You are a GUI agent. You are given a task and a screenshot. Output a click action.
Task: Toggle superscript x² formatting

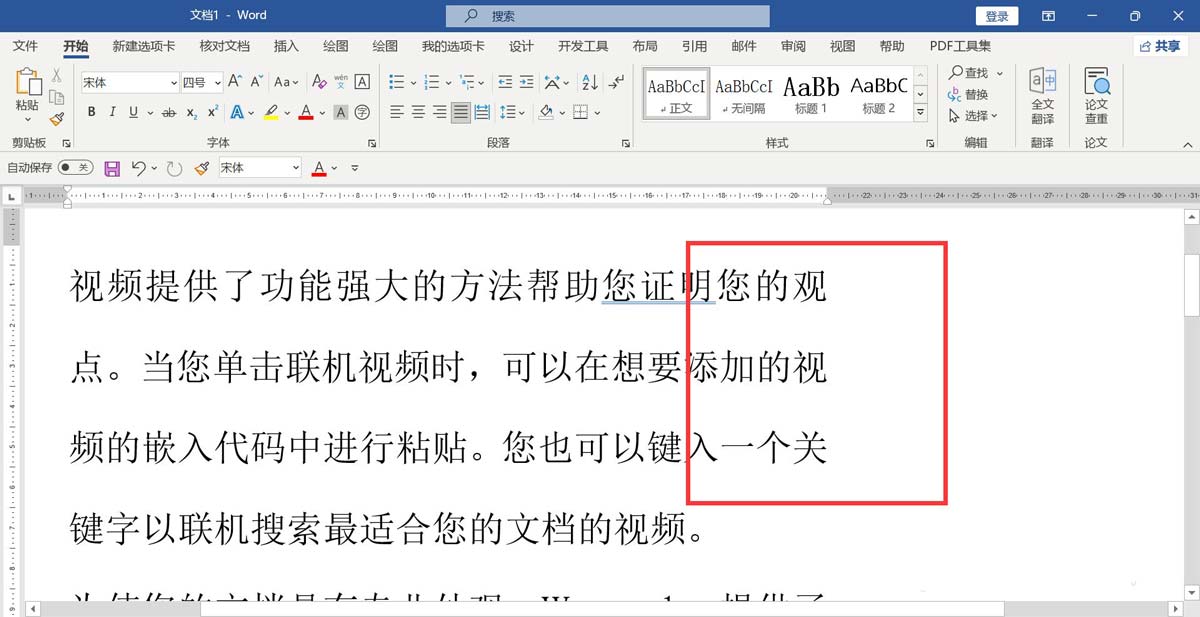tap(212, 112)
